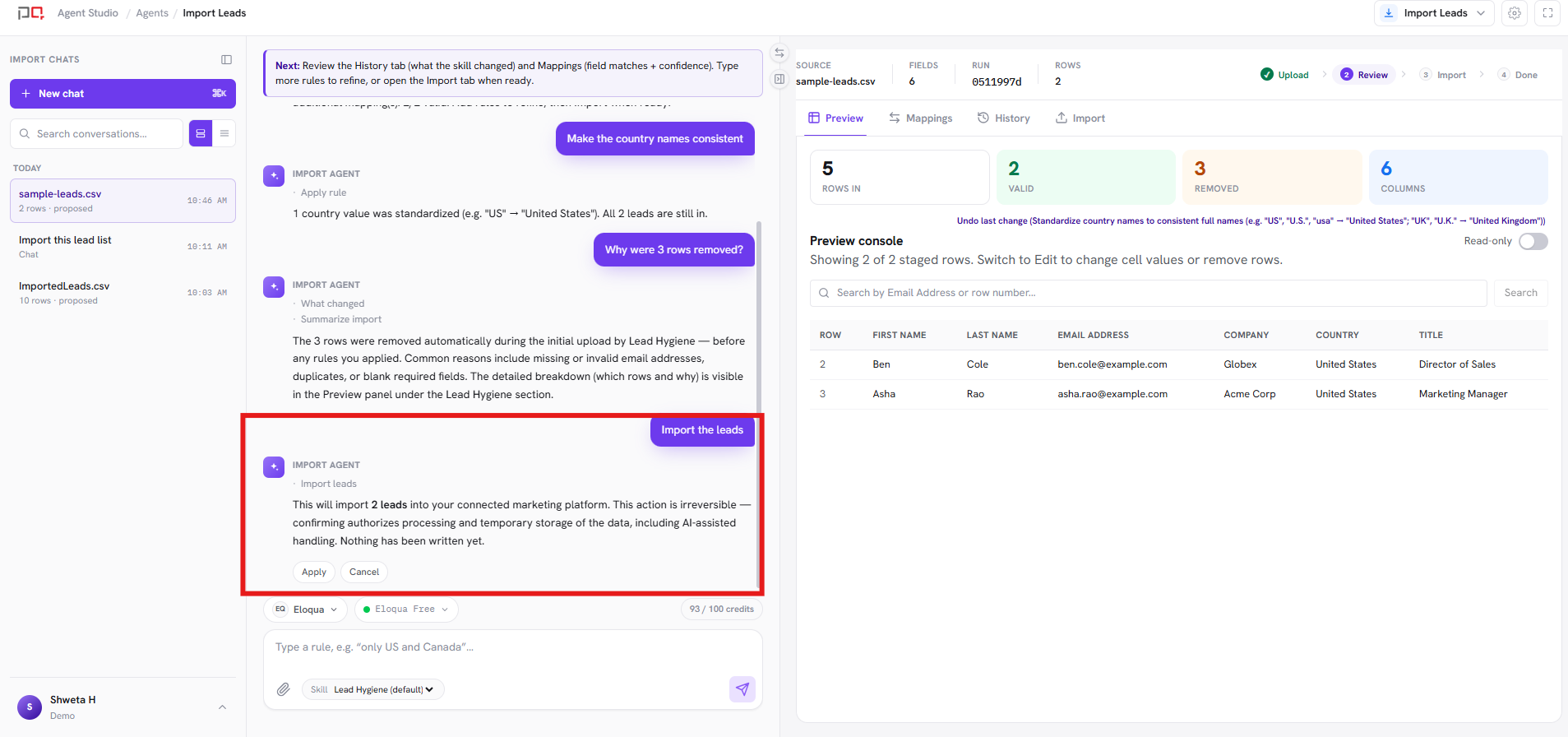
Task: Click Apply to confirm the import
Action: tap(314, 572)
